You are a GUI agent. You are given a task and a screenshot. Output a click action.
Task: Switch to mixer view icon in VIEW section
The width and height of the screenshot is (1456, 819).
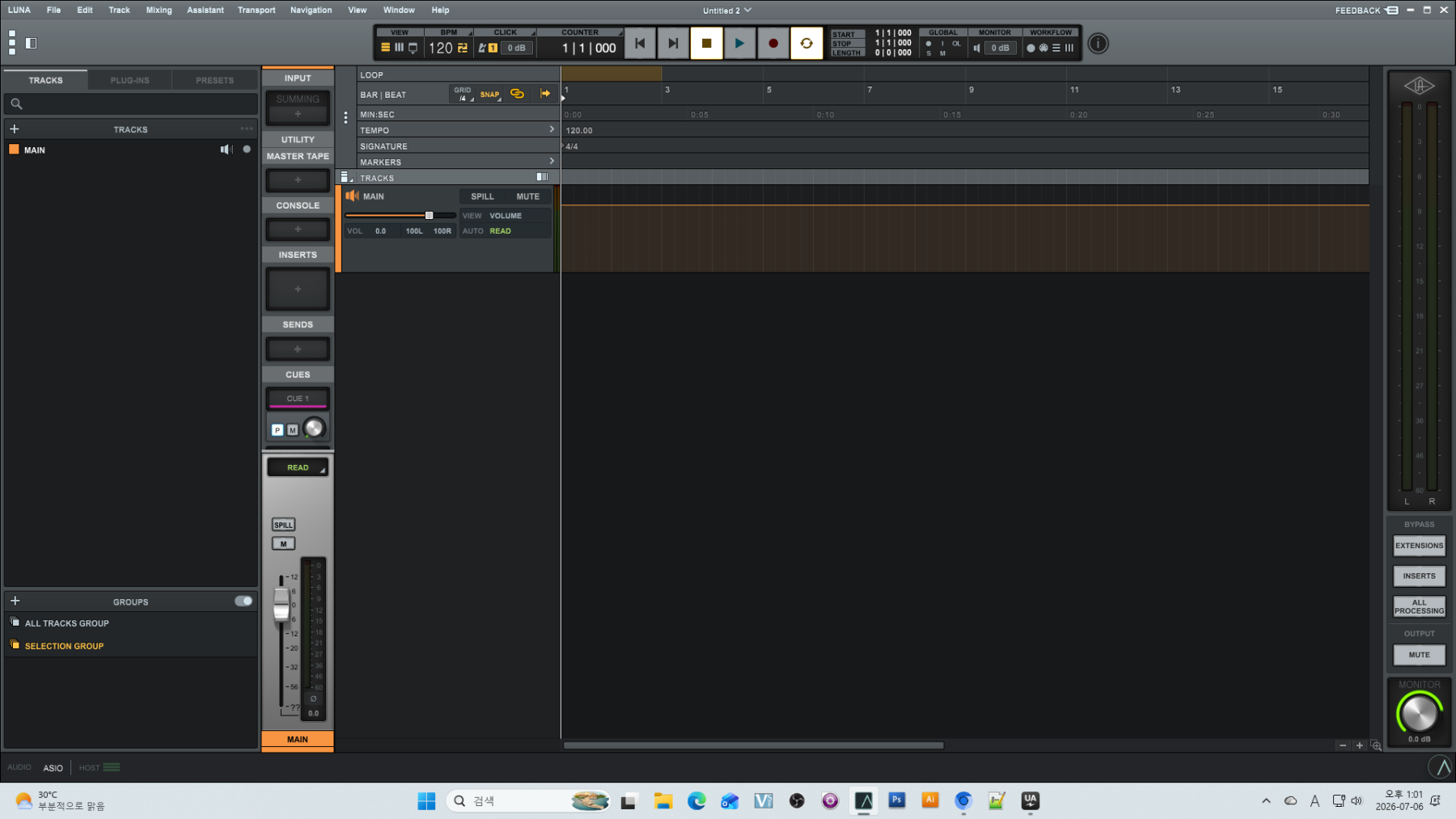tap(399, 48)
